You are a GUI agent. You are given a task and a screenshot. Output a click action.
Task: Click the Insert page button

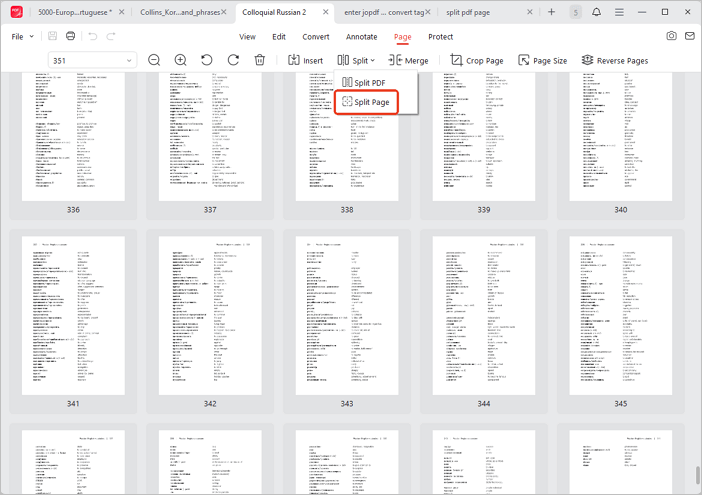305,60
